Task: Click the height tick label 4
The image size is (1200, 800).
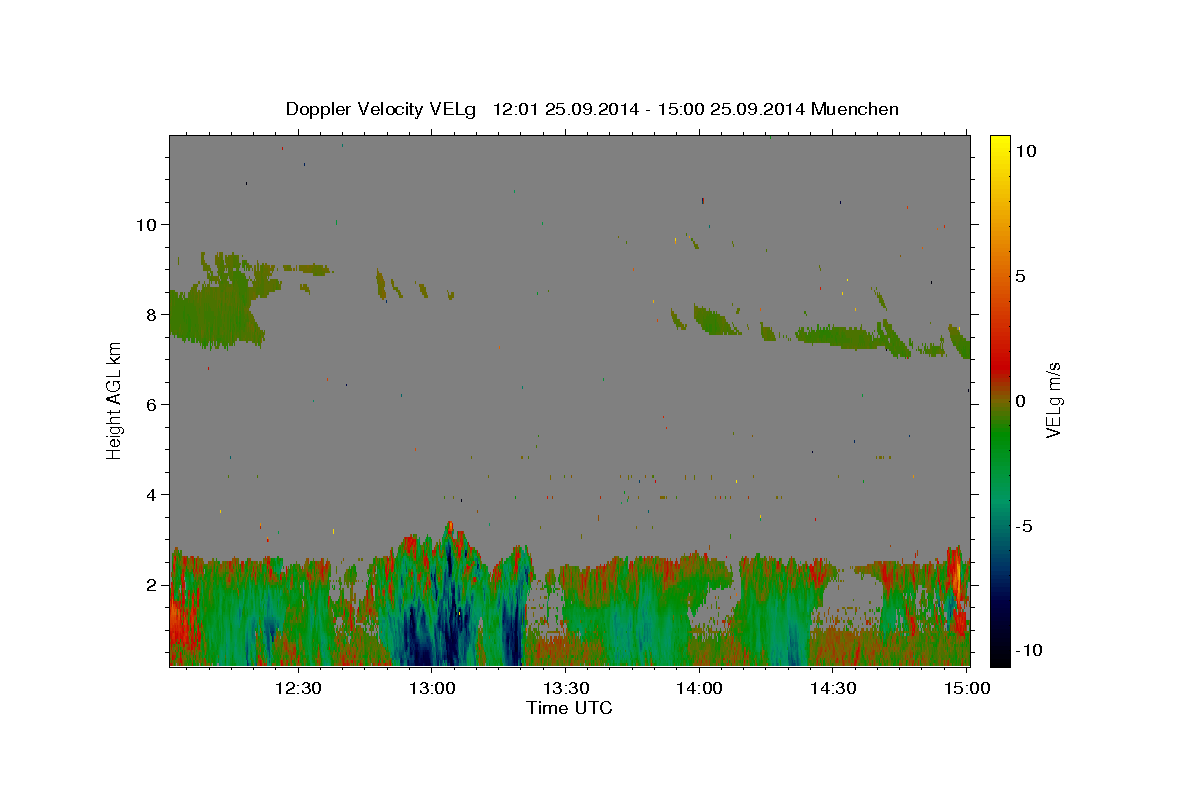Action: (x=152, y=495)
